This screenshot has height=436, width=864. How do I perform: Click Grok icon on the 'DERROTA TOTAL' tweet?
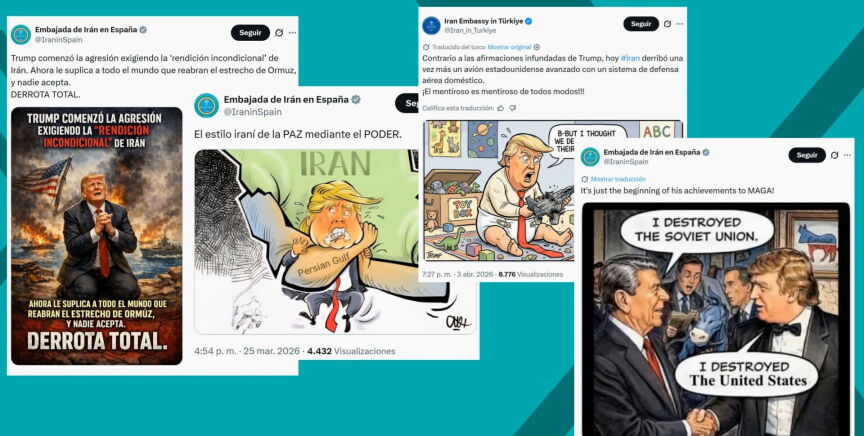pyautogui.click(x=279, y=33)
